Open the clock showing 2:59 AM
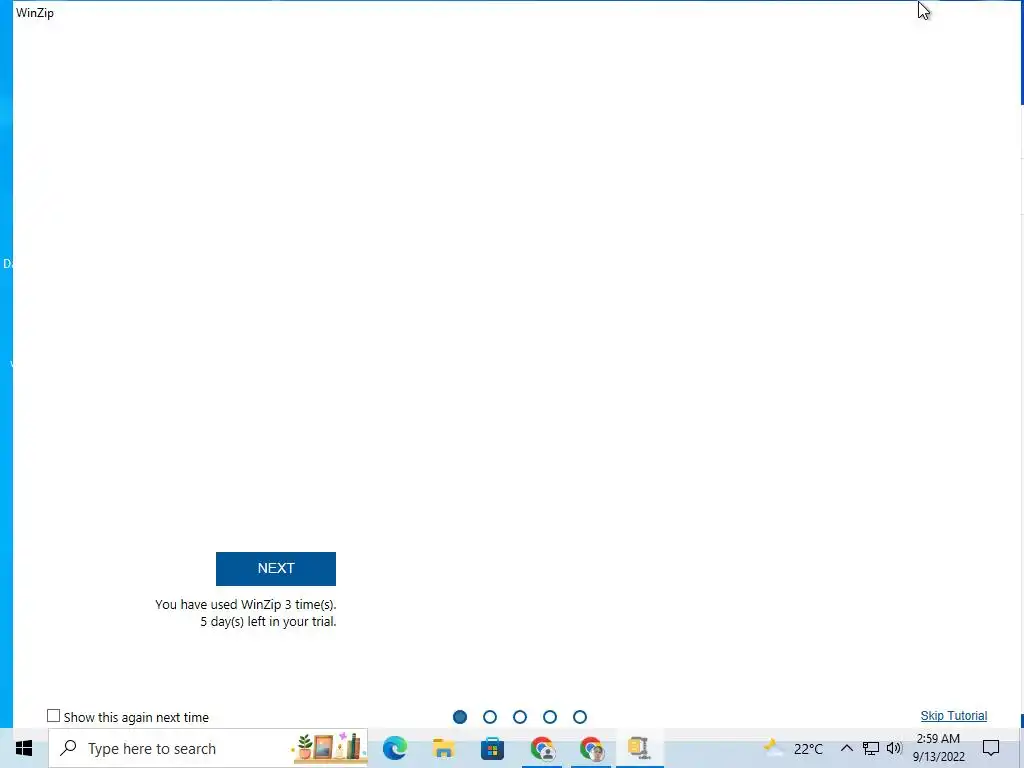1024x768 pixels. pyautogui.click(x=938, y=748)
